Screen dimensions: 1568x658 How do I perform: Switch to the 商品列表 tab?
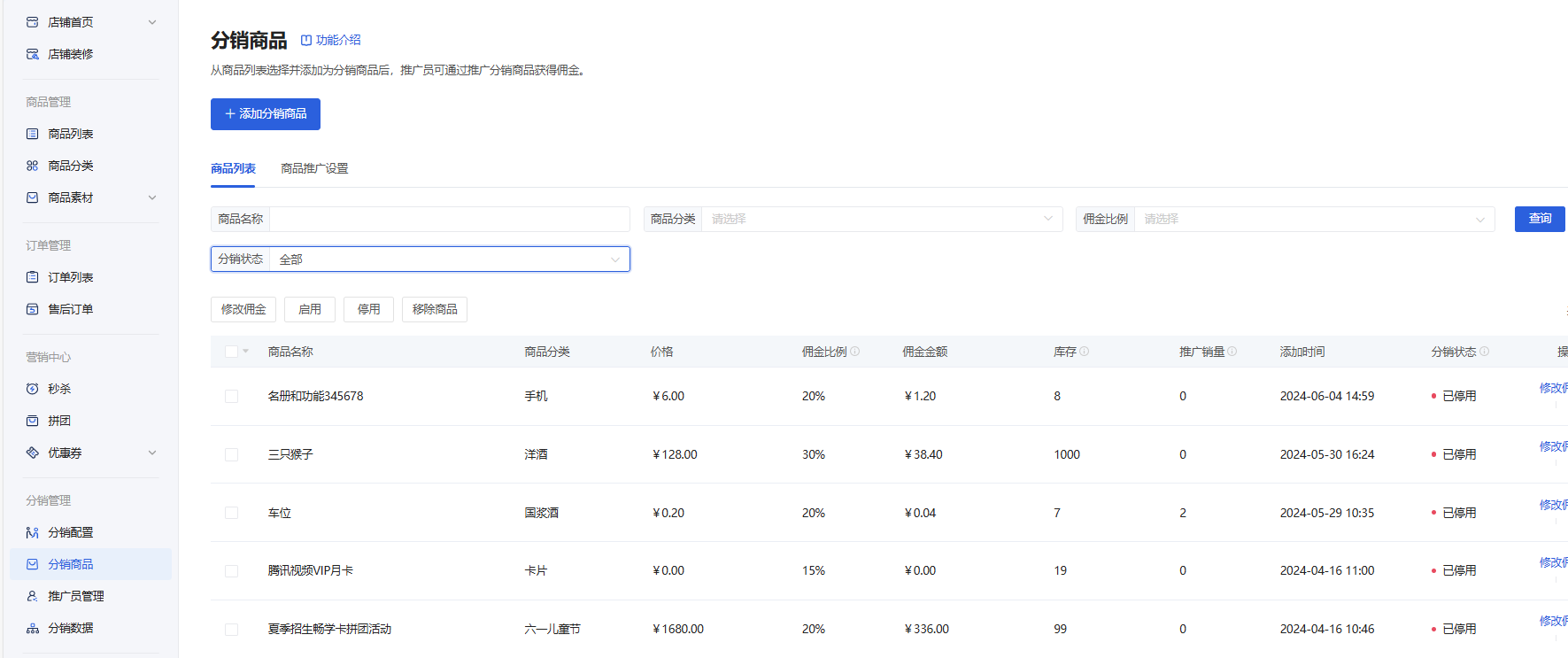click(x=233, y=168)
